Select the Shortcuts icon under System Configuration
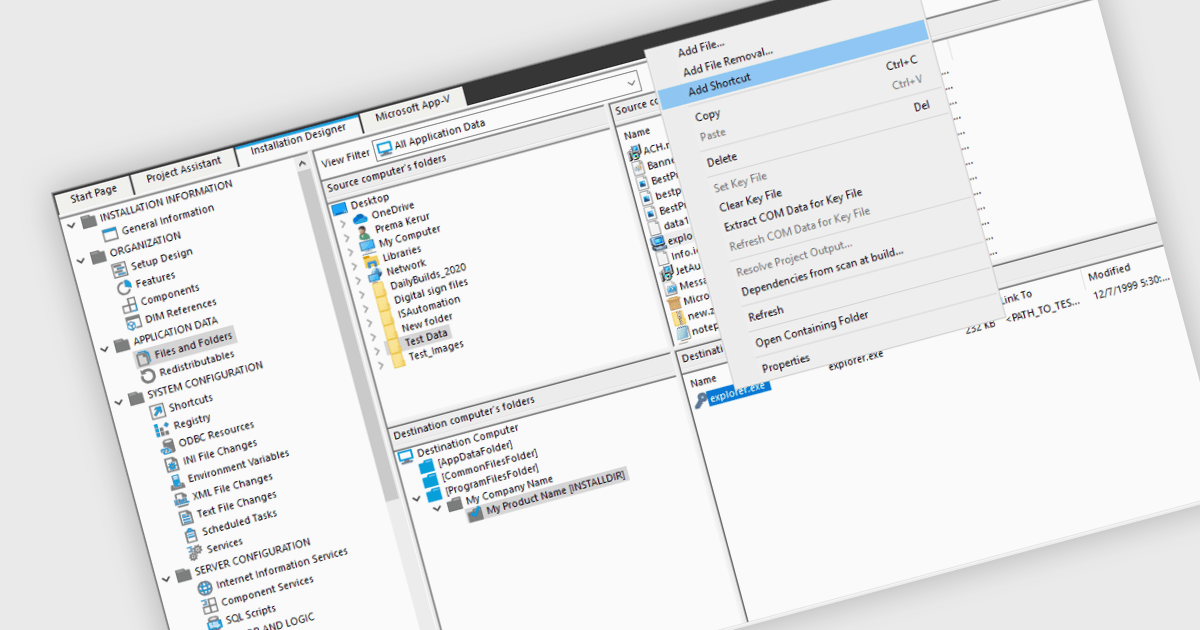Screen dimensions: 1200x630 [x=157, y=411]
